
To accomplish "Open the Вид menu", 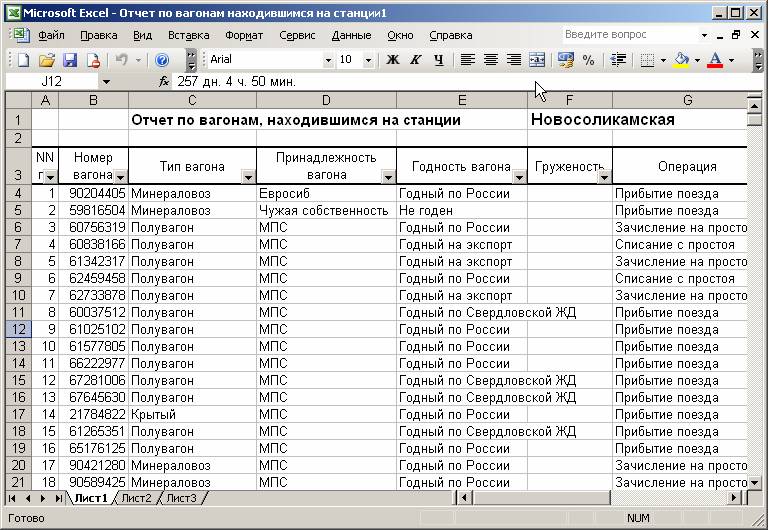I will click(143, 35).
